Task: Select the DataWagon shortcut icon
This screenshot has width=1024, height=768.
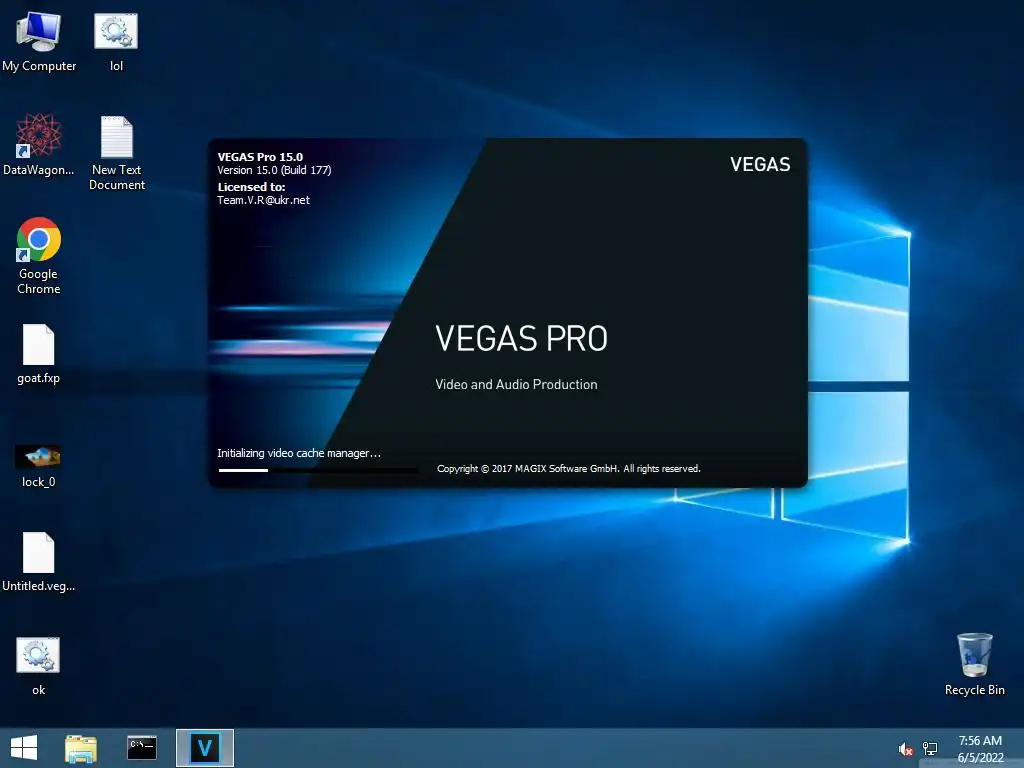Action: click(39, 144)
